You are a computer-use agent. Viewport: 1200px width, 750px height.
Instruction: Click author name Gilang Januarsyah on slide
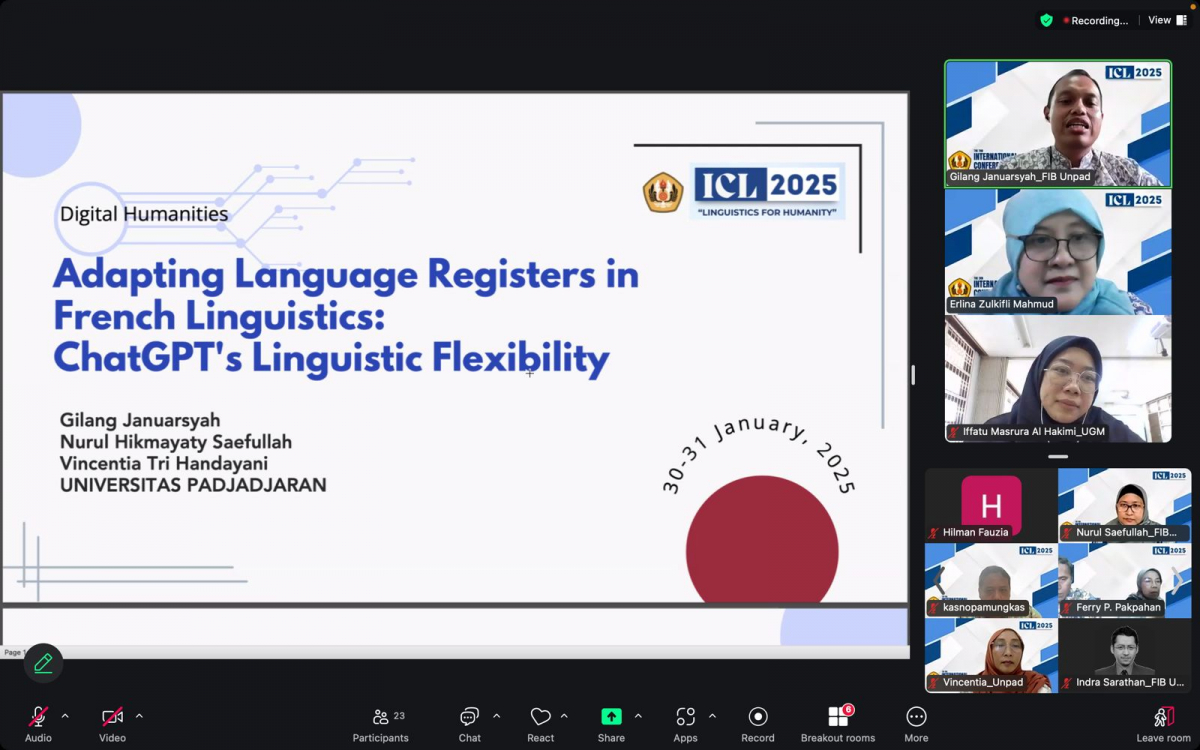[x=140, y=420]
